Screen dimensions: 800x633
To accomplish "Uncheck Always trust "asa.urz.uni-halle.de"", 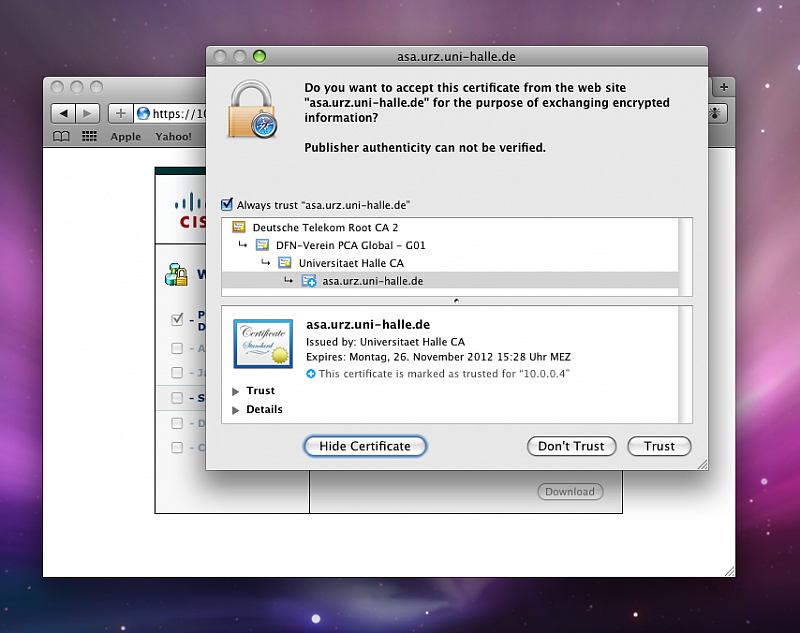I will [x=227, y=205].
